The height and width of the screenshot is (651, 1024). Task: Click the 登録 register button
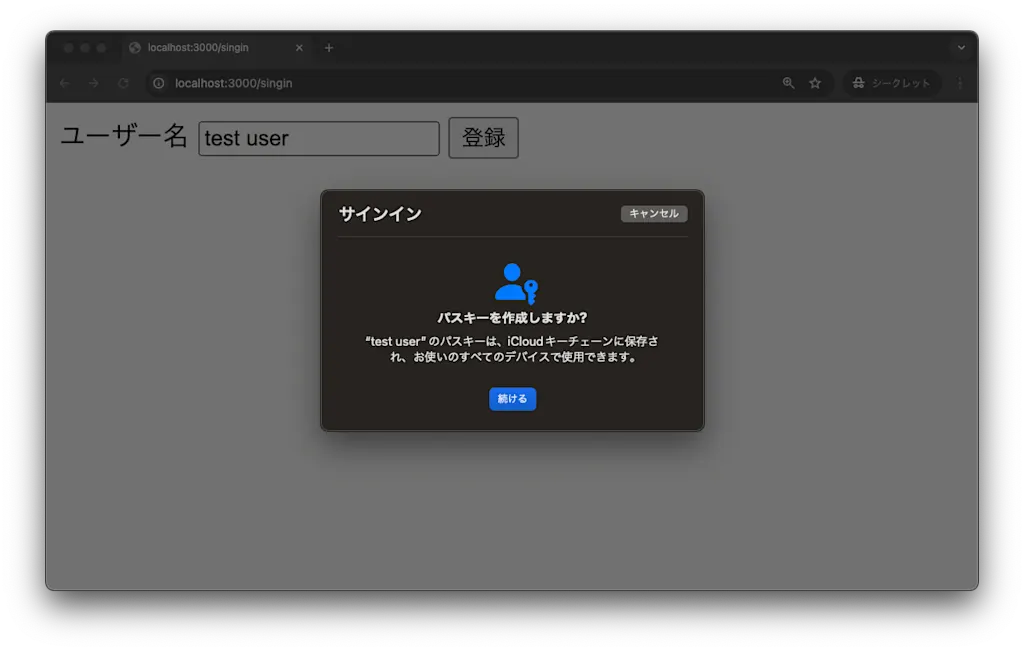click(483, 138)
